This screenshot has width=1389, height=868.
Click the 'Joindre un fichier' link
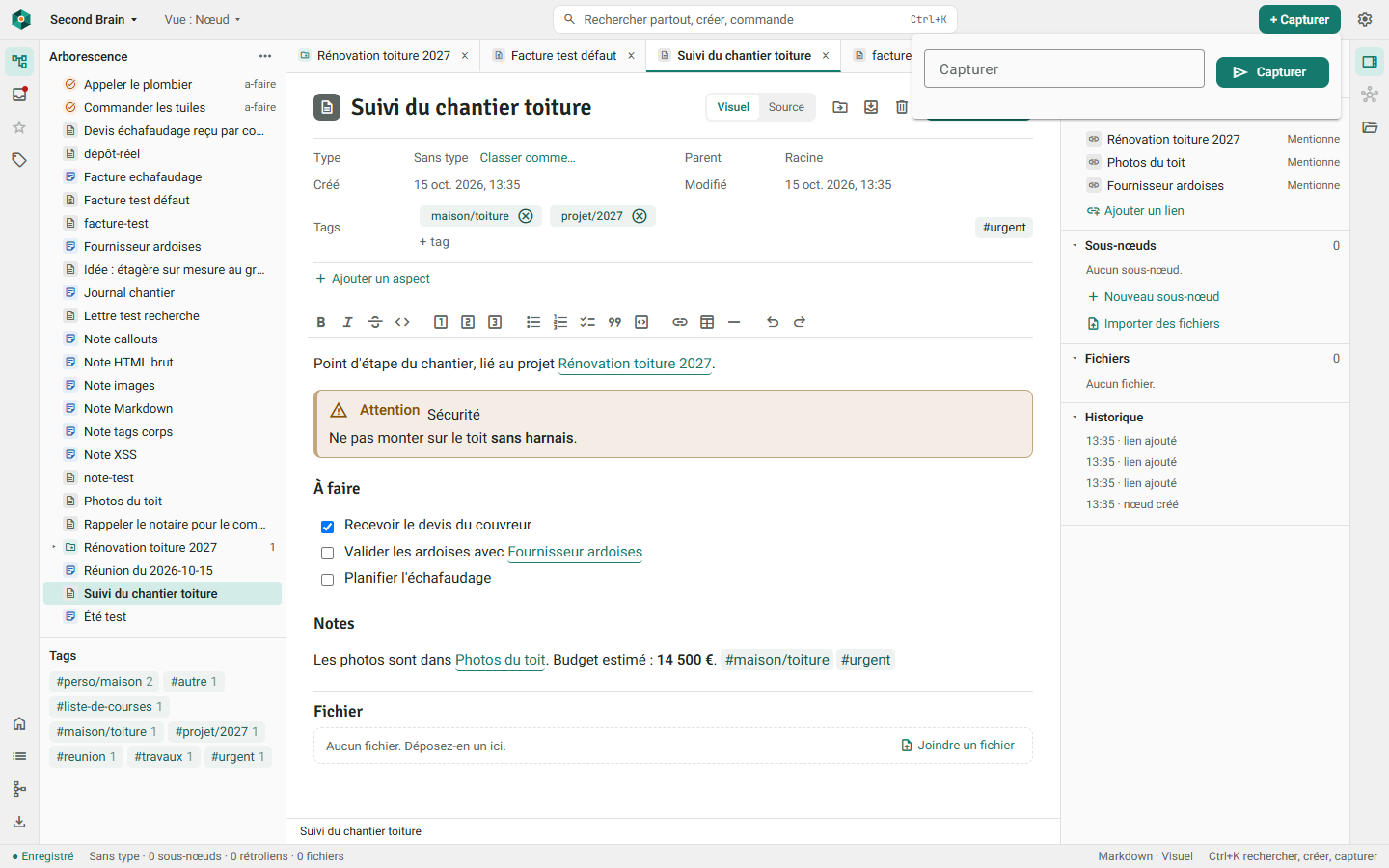click(x=958, y=746)
